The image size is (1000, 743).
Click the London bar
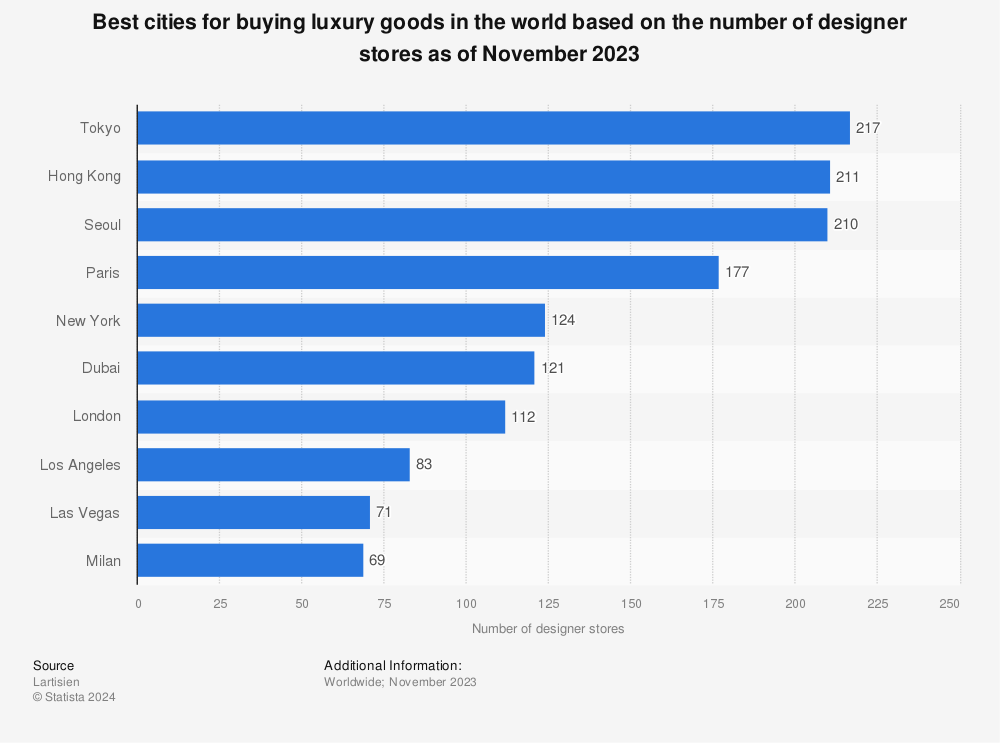(x=321, y=416)
